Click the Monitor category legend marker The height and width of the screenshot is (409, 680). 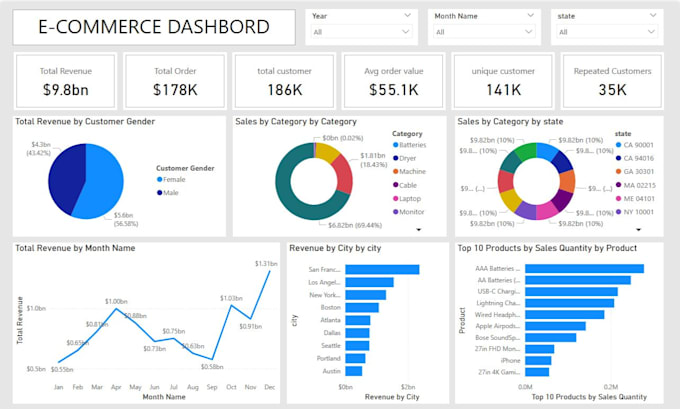[396, 212]
